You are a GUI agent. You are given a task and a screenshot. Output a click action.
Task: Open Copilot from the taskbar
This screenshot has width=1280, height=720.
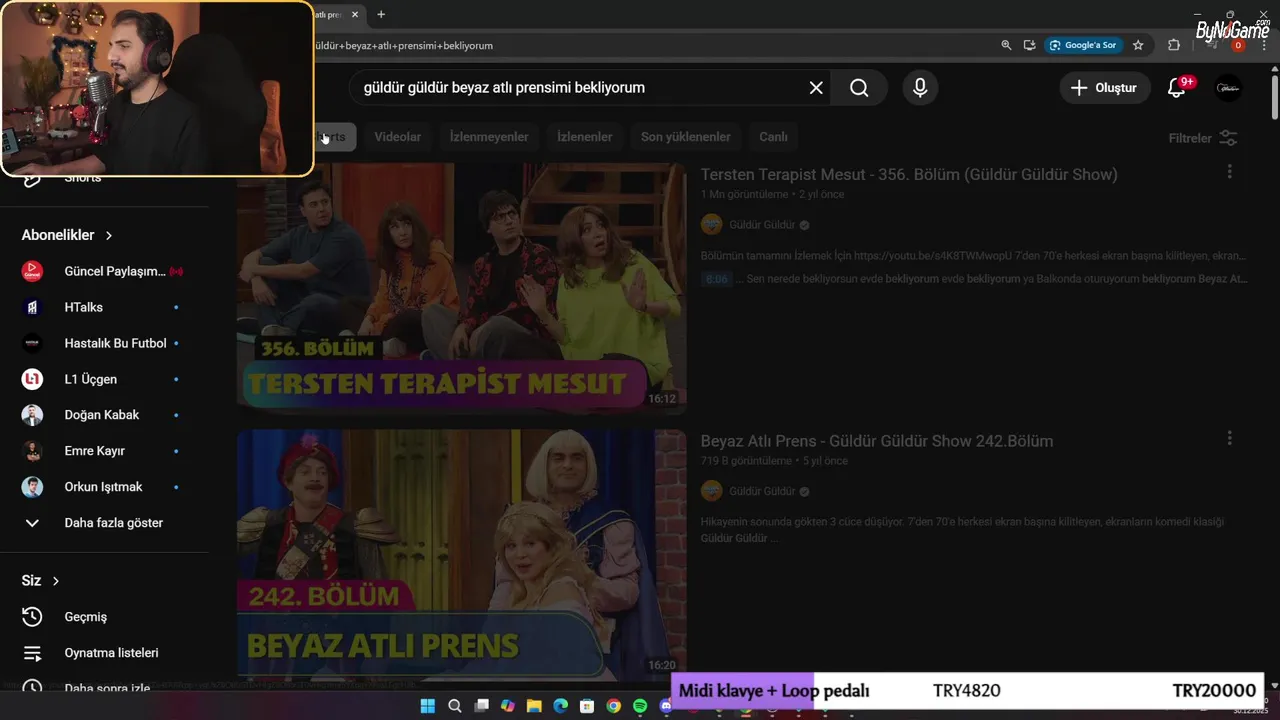pos(508,706)
